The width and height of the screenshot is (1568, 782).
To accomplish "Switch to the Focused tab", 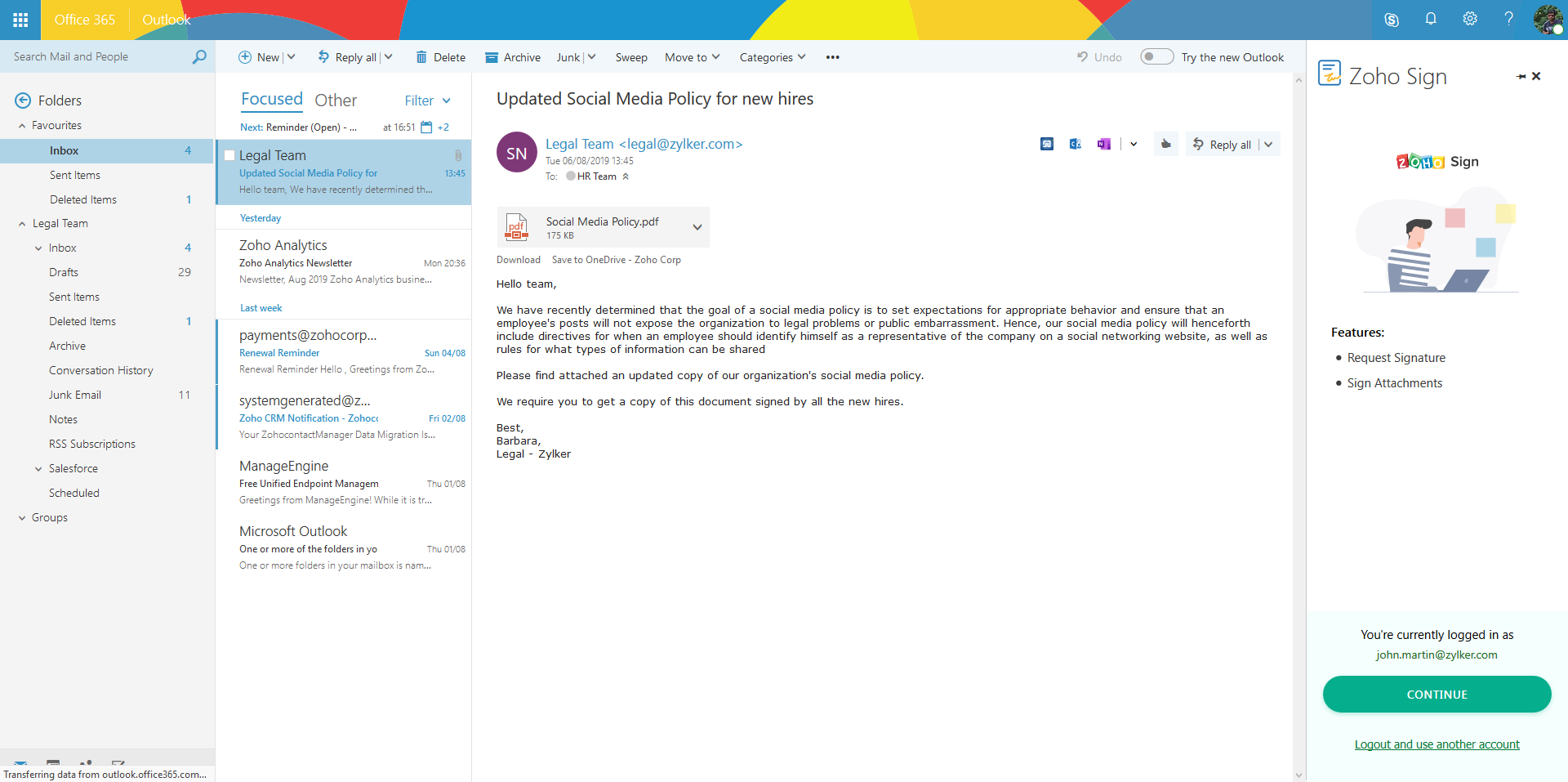I will 272,100.
